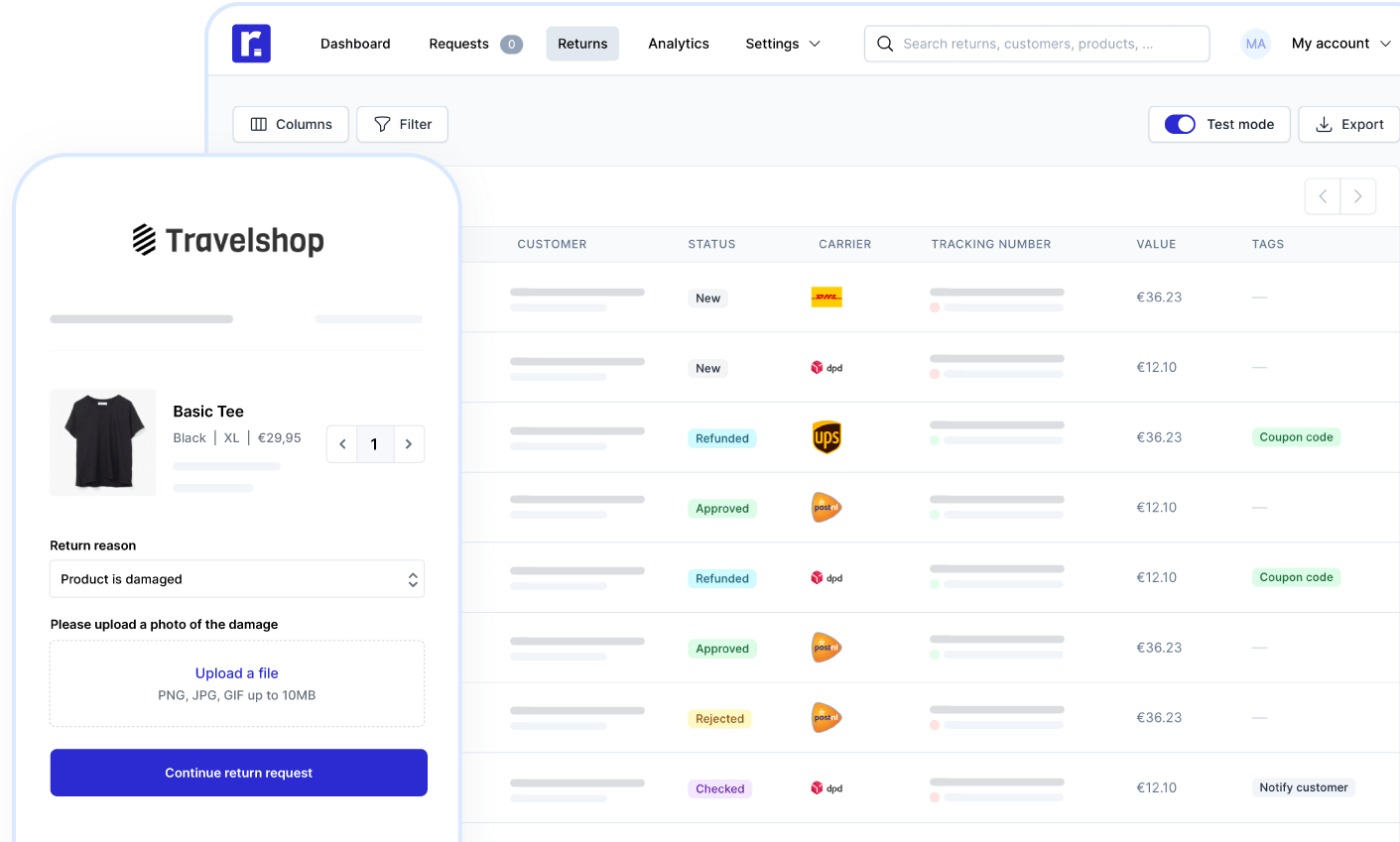Focus the search returns input field
1400x842 pixels.
tap(1037, 44)
